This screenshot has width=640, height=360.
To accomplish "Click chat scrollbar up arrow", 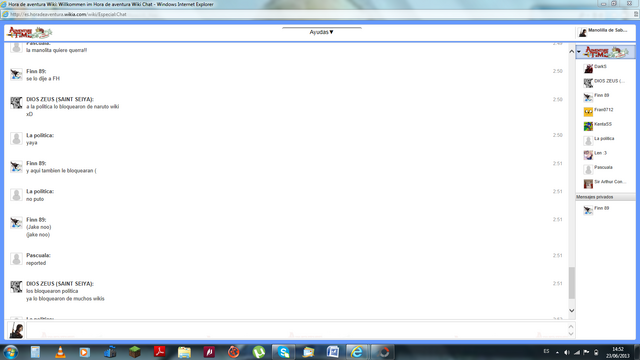I will point(571,51).
